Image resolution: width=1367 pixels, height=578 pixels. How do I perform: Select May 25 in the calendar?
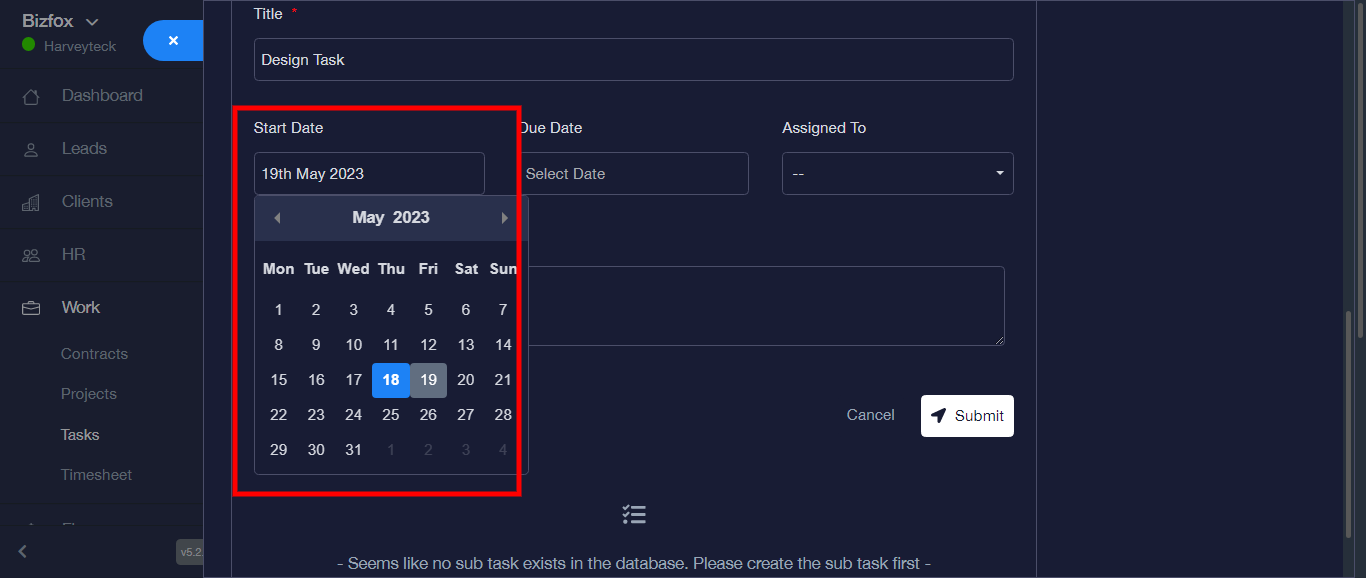[391, 415]
